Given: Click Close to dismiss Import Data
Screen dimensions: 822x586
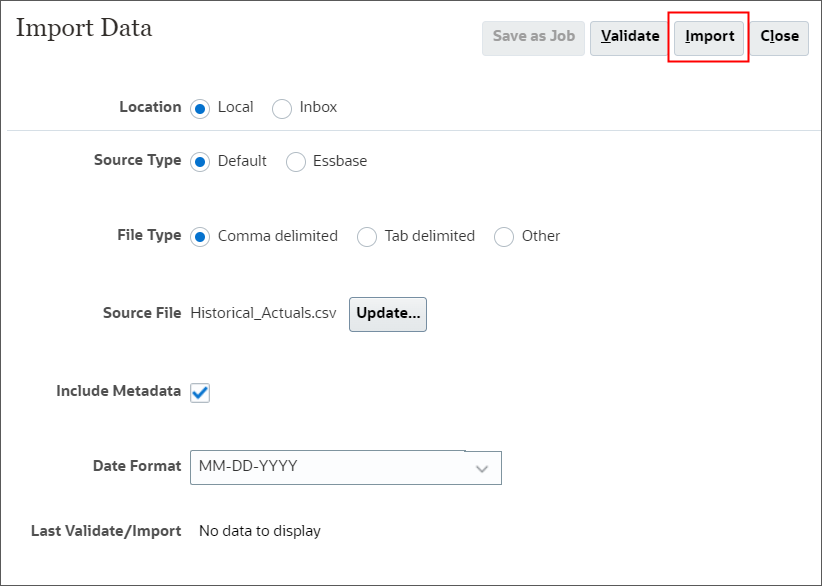Looking at the screenshot, I should click(x=780, y=37).
